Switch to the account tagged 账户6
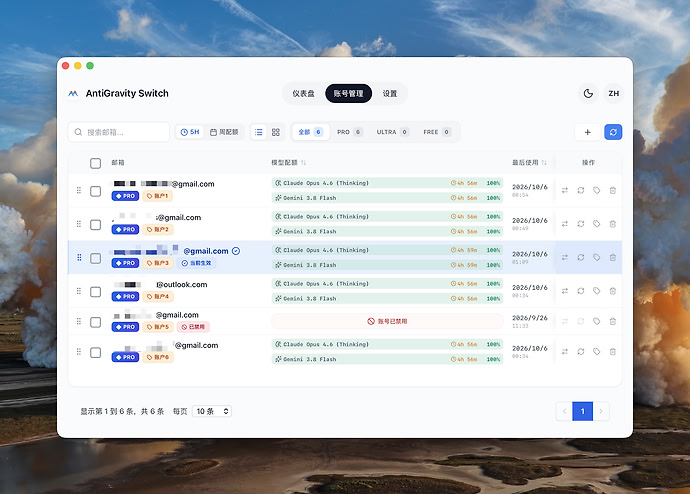 565,351
